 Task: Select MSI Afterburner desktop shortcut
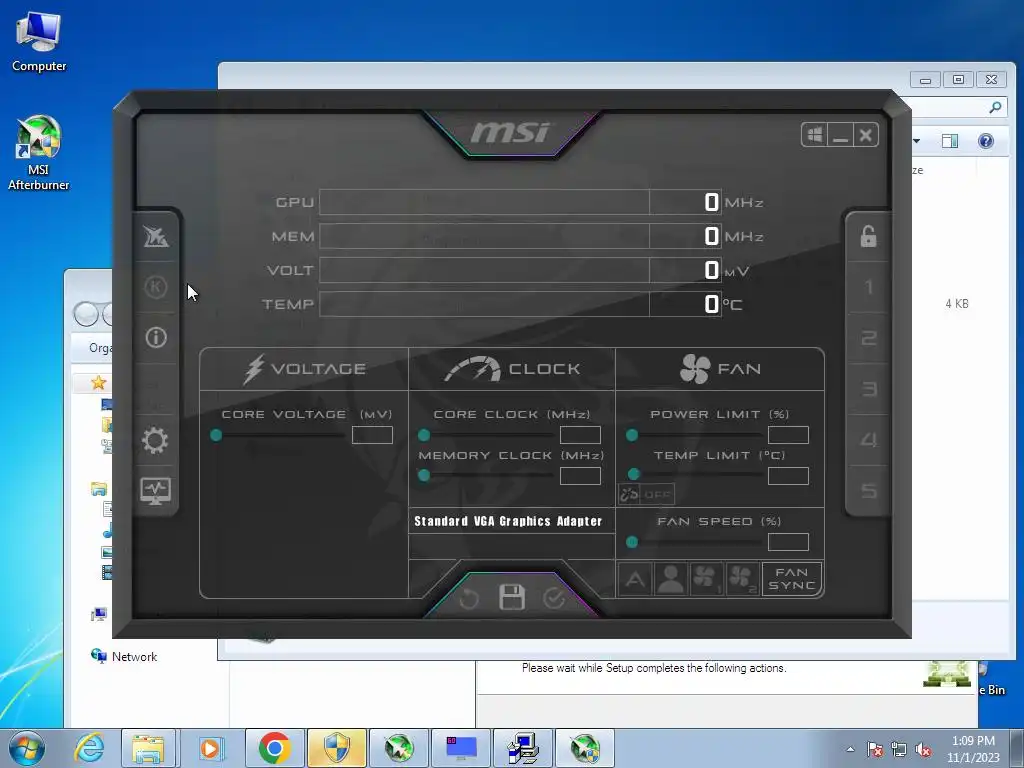(39, 153)
